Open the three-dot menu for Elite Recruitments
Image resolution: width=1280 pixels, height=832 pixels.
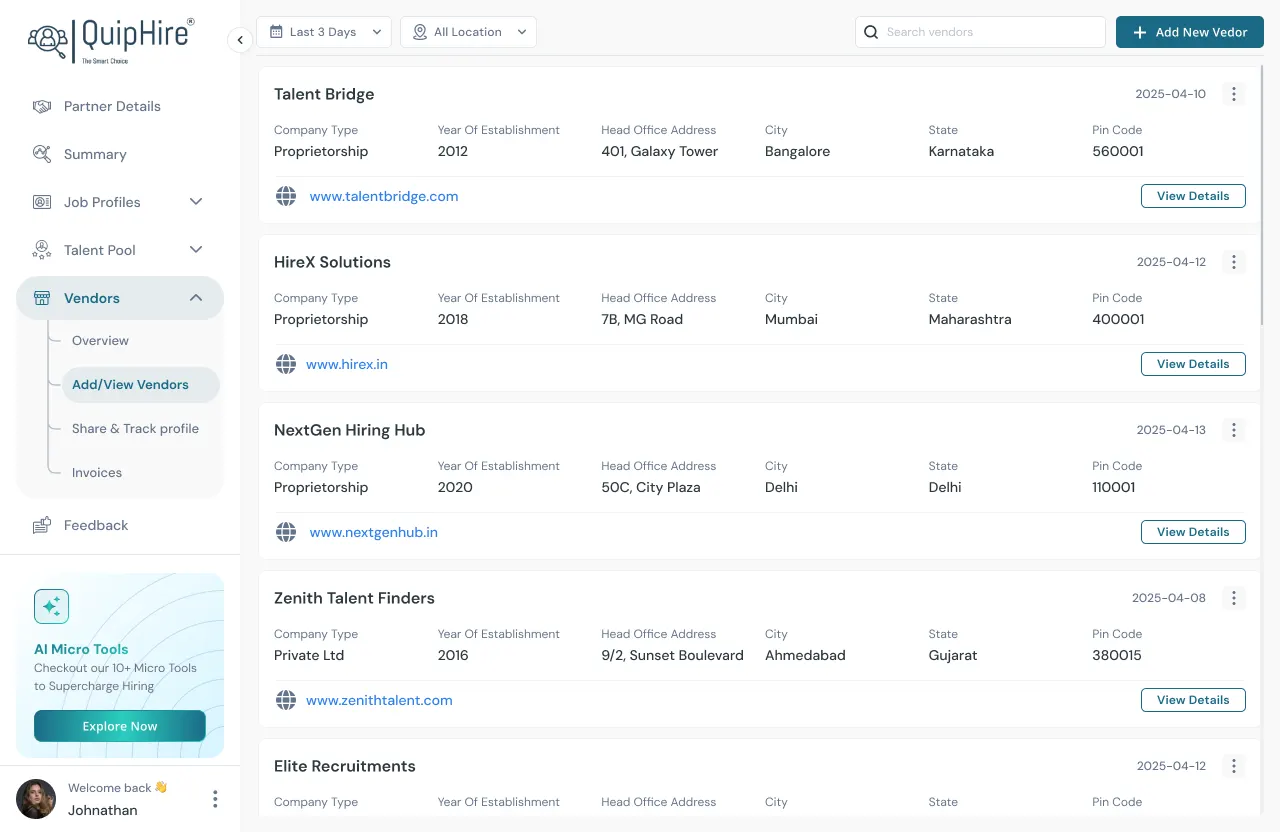(1234, 766)
